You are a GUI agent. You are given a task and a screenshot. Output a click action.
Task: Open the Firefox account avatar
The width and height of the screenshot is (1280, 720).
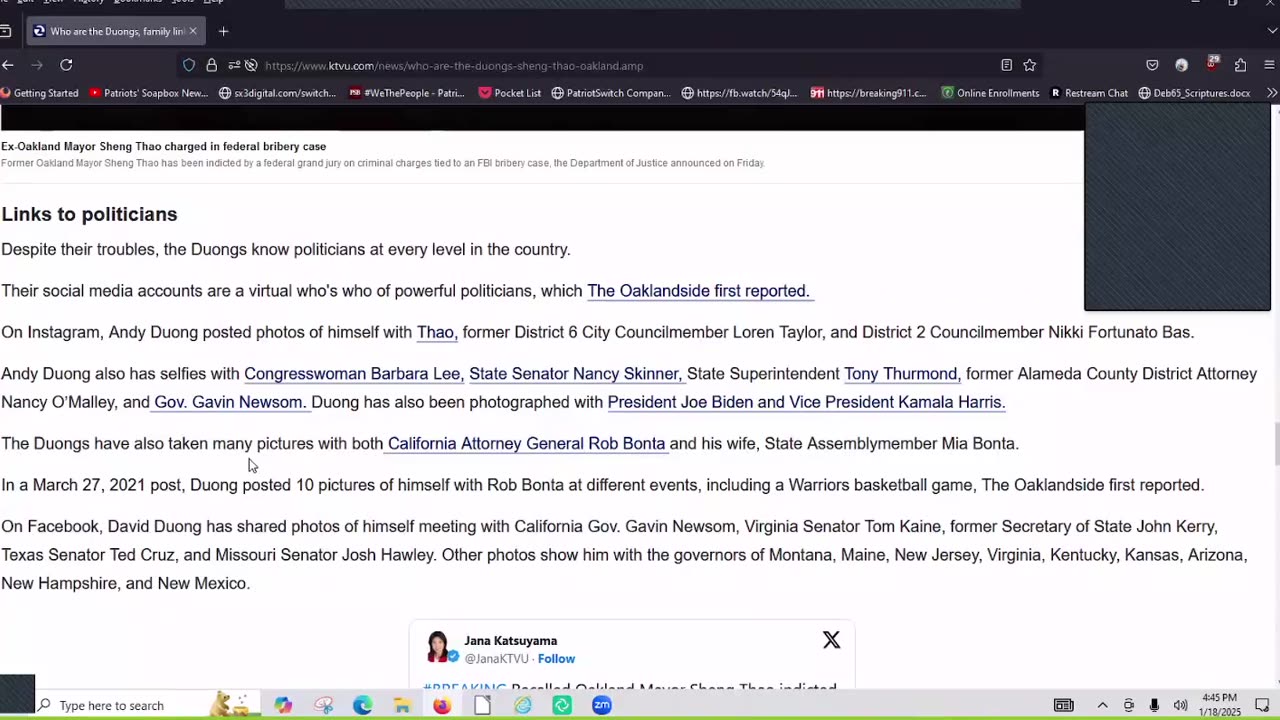tap(1182, 65)
